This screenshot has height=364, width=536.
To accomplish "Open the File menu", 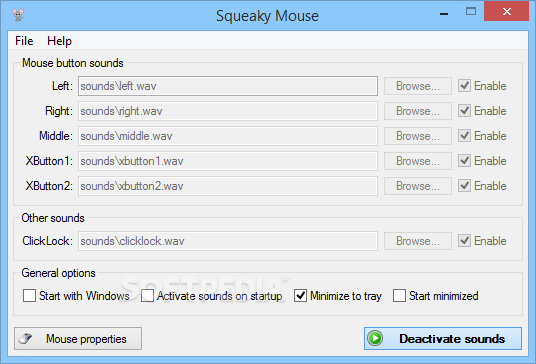I will tap(24, 41).
